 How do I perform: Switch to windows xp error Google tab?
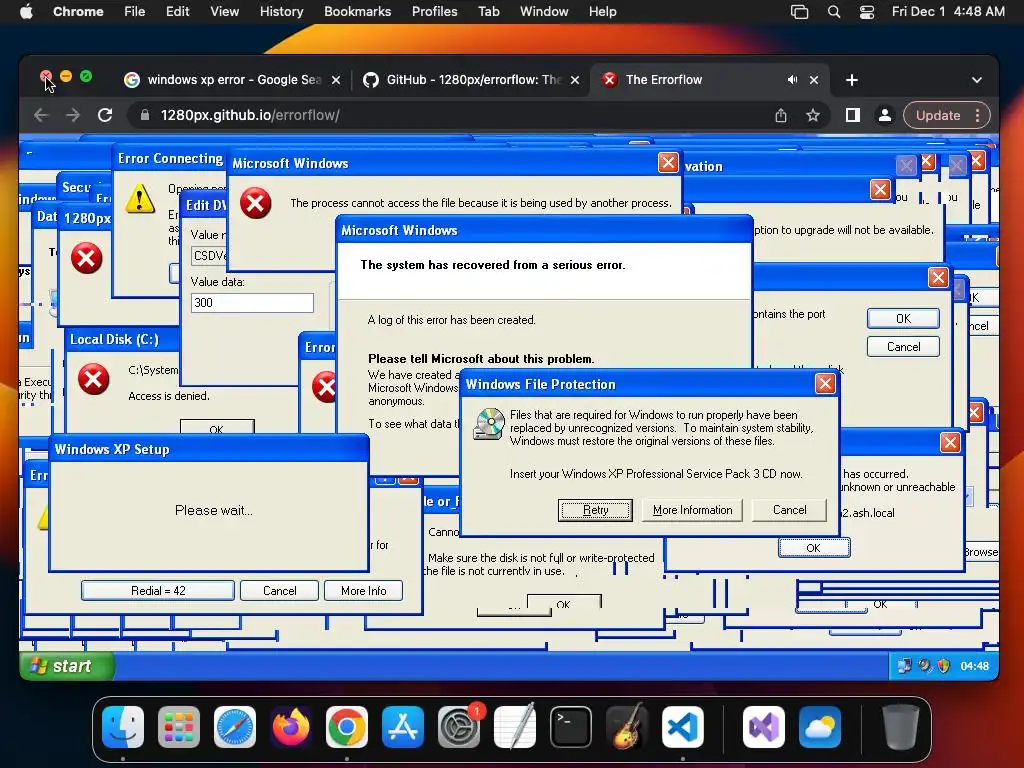pyautogui.click(x=232, y=80)
